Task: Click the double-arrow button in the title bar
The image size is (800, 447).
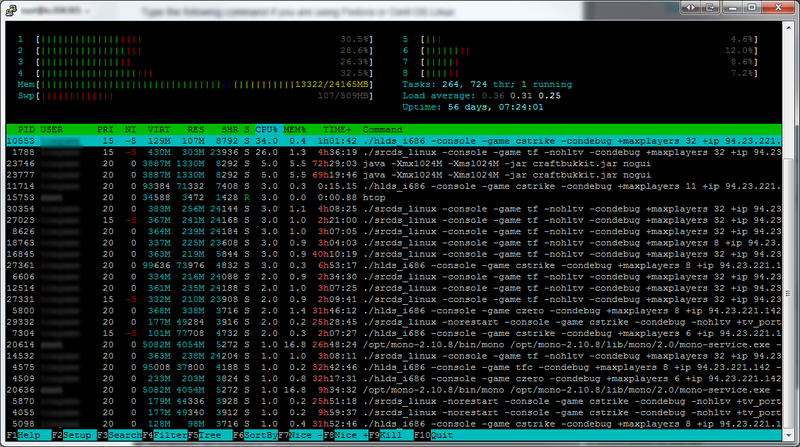Action: [x=690, y=7]
